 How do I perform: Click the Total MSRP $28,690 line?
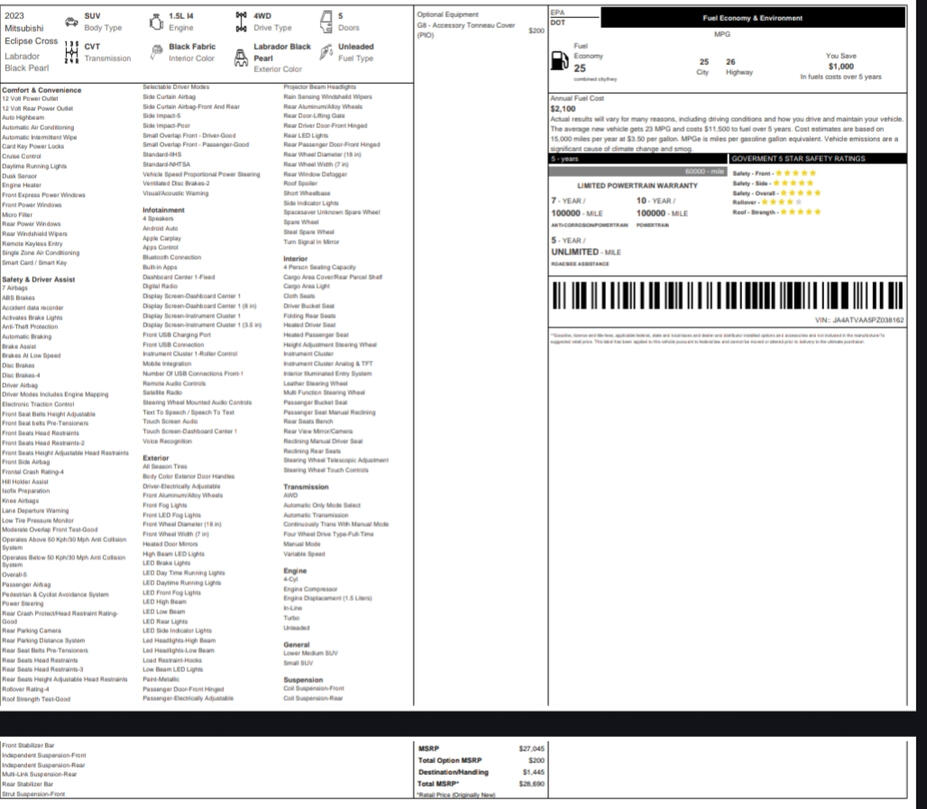point(481,784)
